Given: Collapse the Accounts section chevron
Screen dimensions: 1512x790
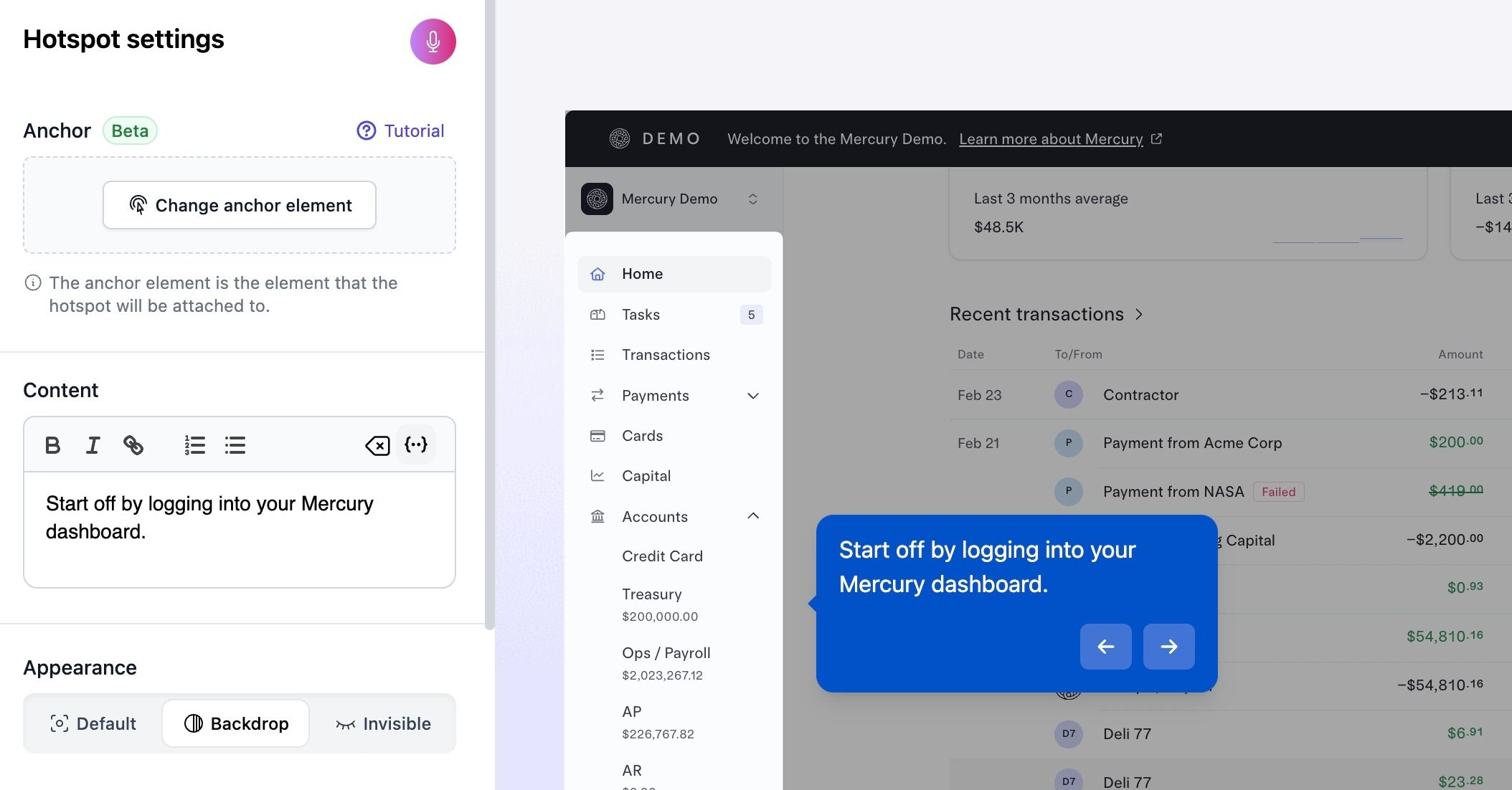Looking at the screenshot, I should pyautogui.click(x=753, y=516).
